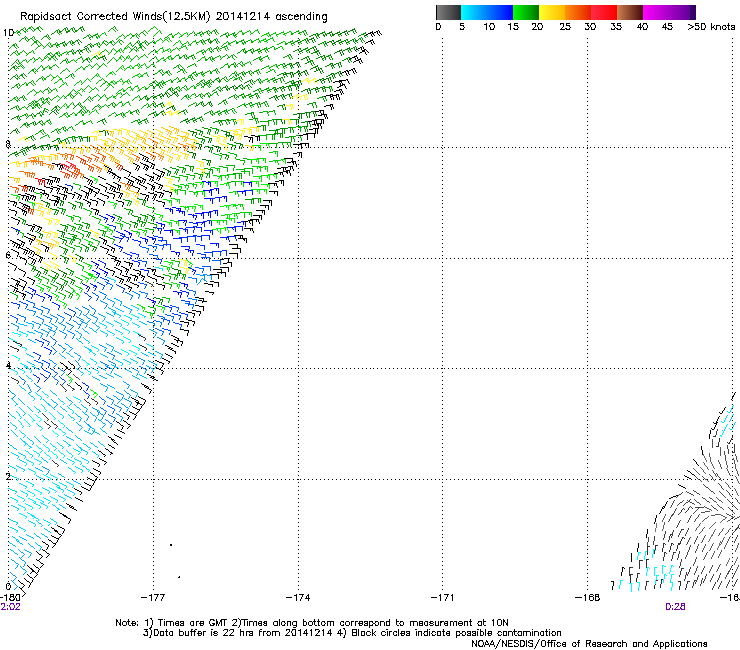
Task: Click the "Rapidscat Corrected Winds(12.5KM) 20141214 ascending" title
Action: point(174,17)
